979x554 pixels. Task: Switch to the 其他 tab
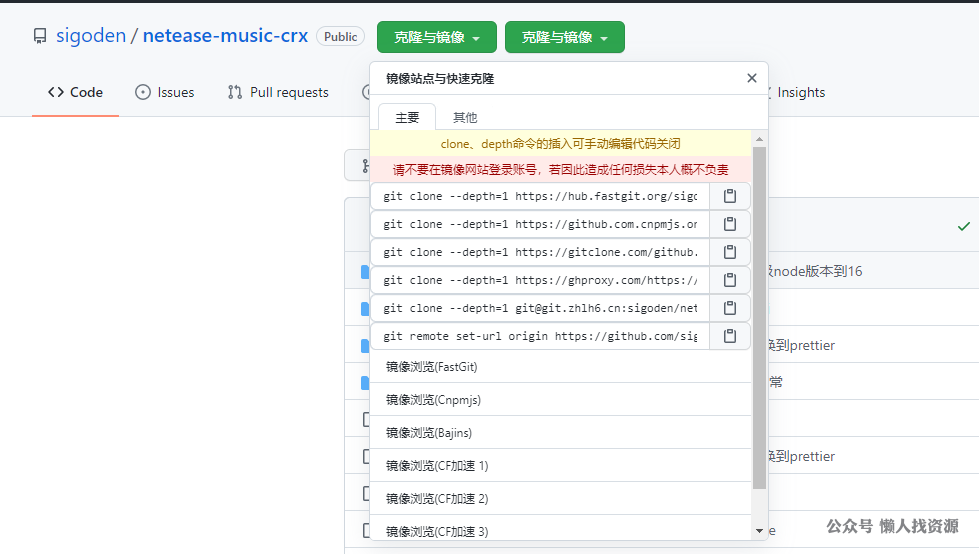pos(465,117)
